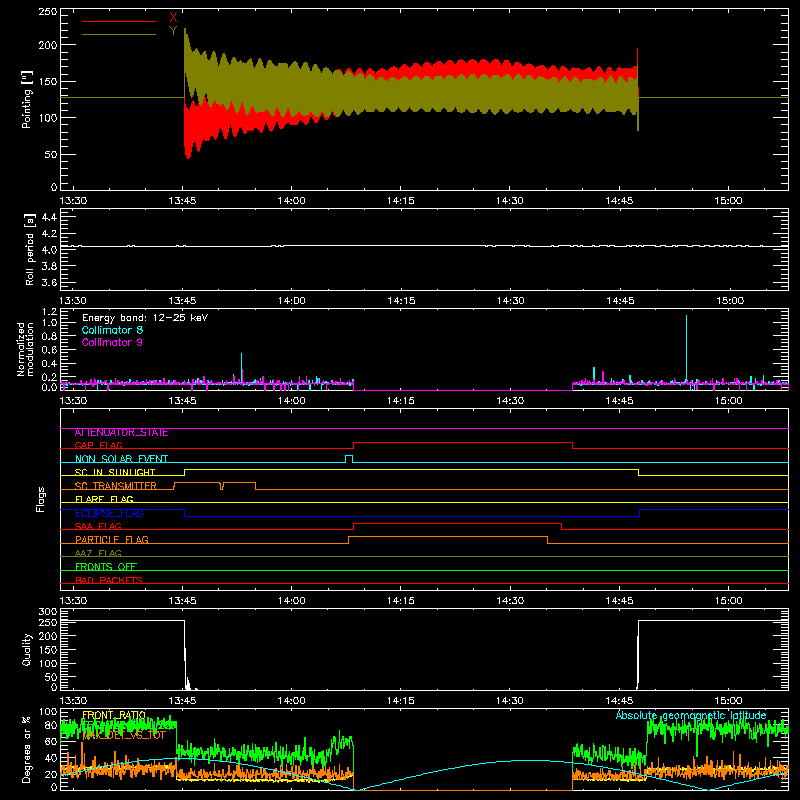Click the 4.4 tick on Roll period axis
Viewport: 800px width, 800px height.
(49, 217)
